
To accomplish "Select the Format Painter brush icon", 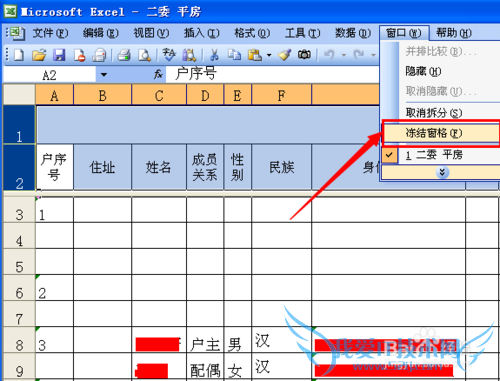I will [x=284, y=55].
